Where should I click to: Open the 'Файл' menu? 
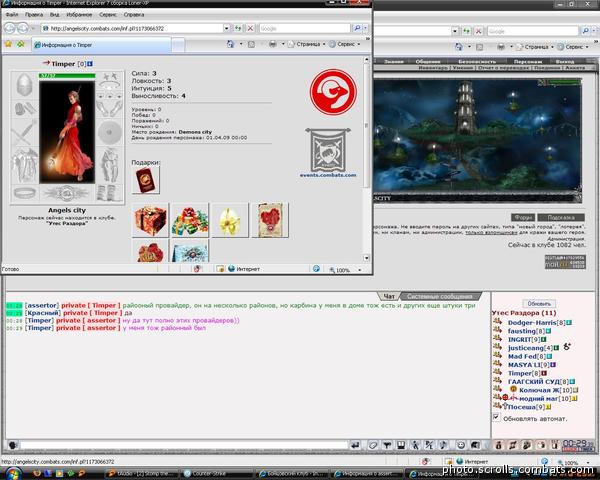[x=11, y=15]
